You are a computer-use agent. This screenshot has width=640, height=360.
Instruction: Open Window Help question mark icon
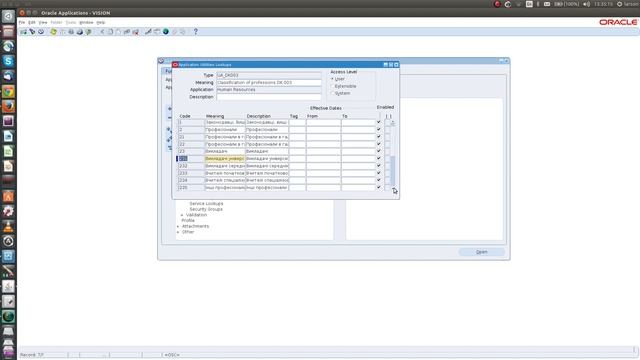coord(196,31)
